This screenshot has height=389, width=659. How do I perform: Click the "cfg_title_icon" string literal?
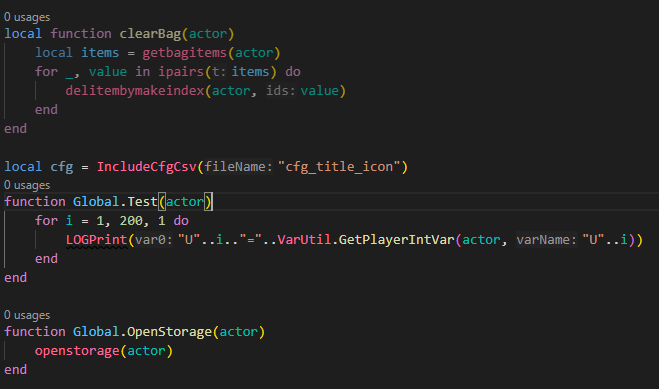[339, 167]
